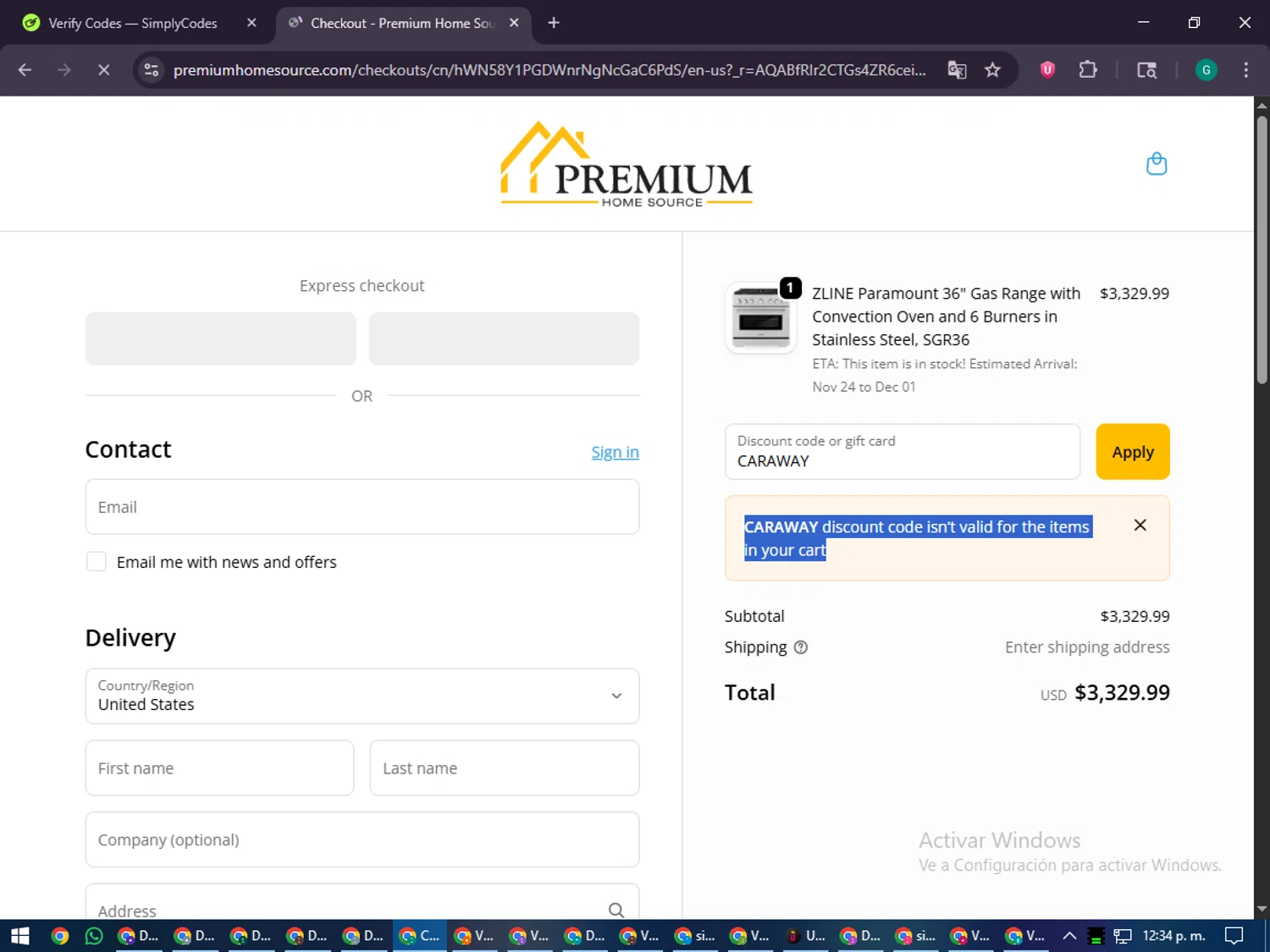Open the Windows Start menu

click(x=20, y=936)
